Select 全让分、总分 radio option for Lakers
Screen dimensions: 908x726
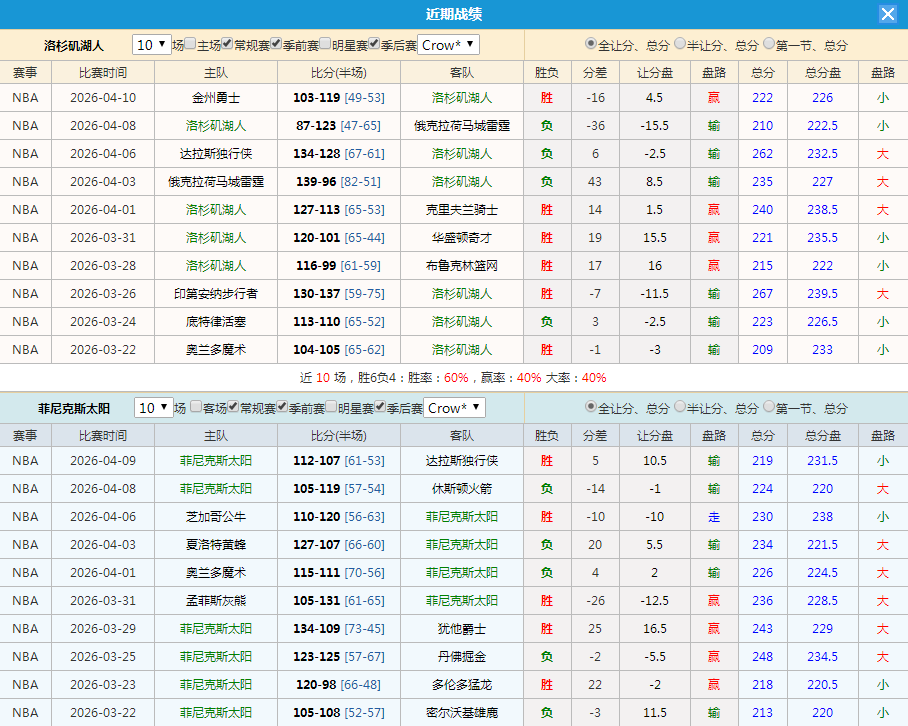[x=592, y=44]
